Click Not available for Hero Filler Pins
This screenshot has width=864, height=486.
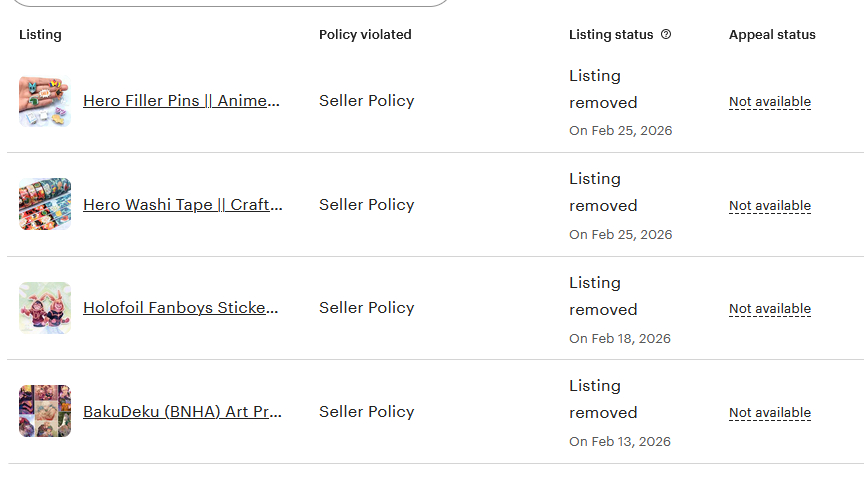click(769, 102)
